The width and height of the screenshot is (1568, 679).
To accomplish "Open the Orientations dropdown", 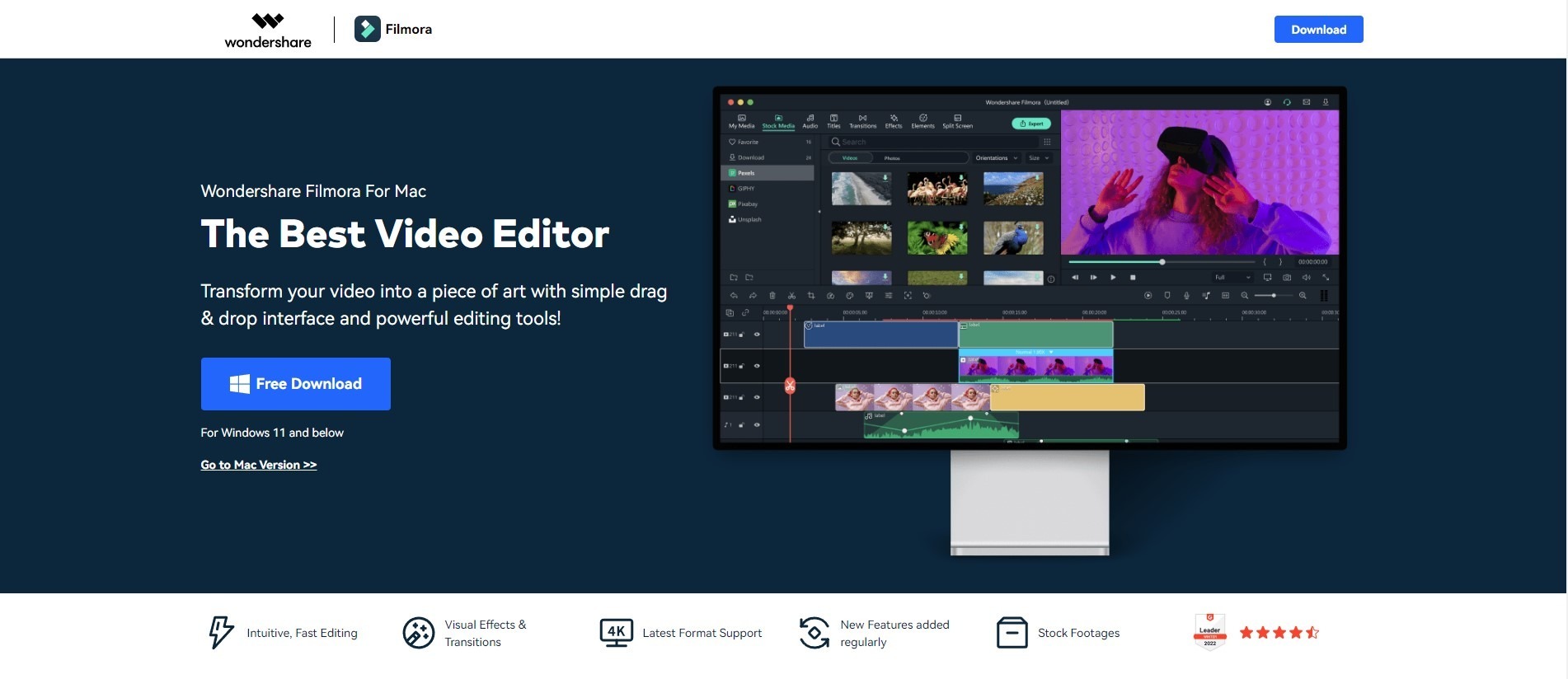I will 996,157.
